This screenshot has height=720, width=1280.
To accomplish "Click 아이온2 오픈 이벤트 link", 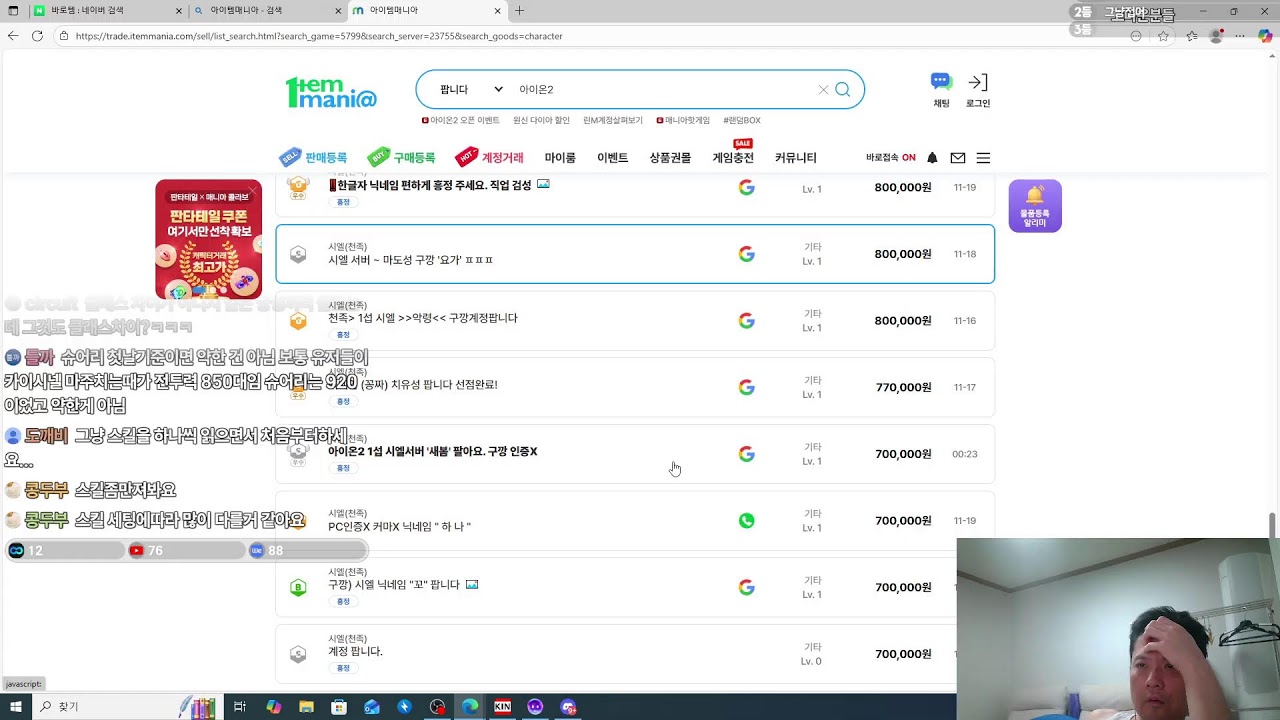I will pos(461,121).
